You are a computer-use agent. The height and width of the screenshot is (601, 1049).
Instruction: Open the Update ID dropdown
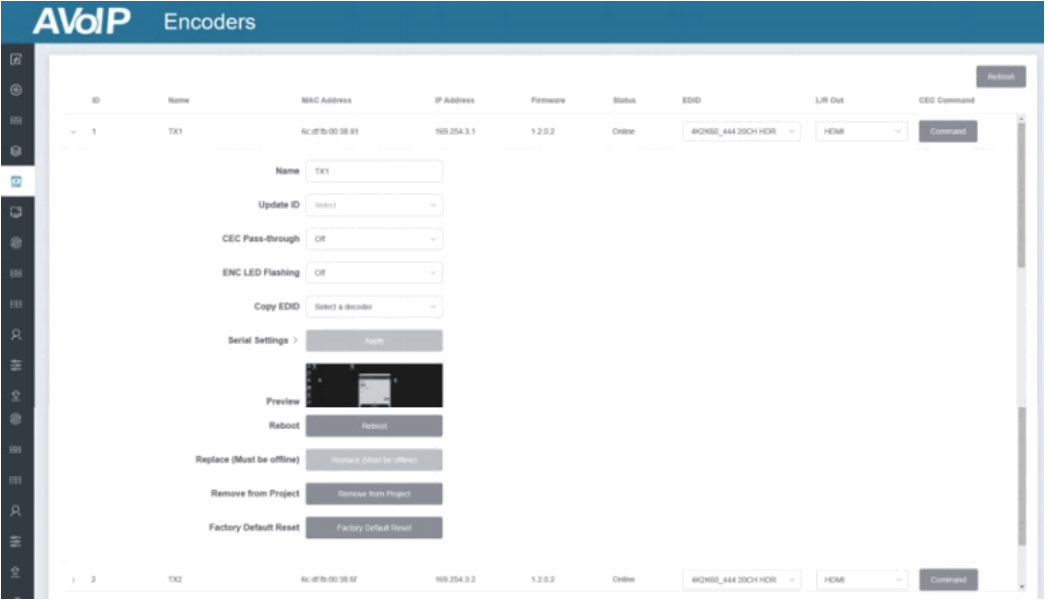374,205
